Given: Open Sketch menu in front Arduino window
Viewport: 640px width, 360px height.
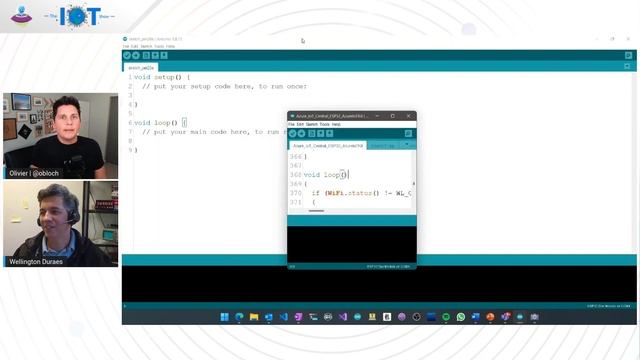Looking at the screenshot, I should (x=312, y=124).
